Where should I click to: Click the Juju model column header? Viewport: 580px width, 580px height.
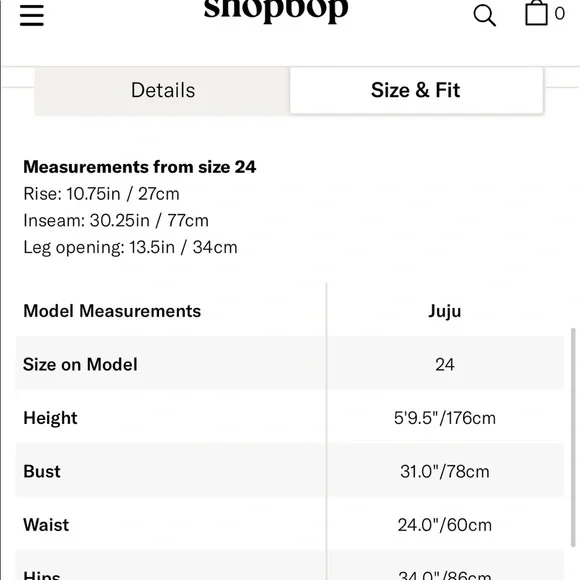(444, 311)
